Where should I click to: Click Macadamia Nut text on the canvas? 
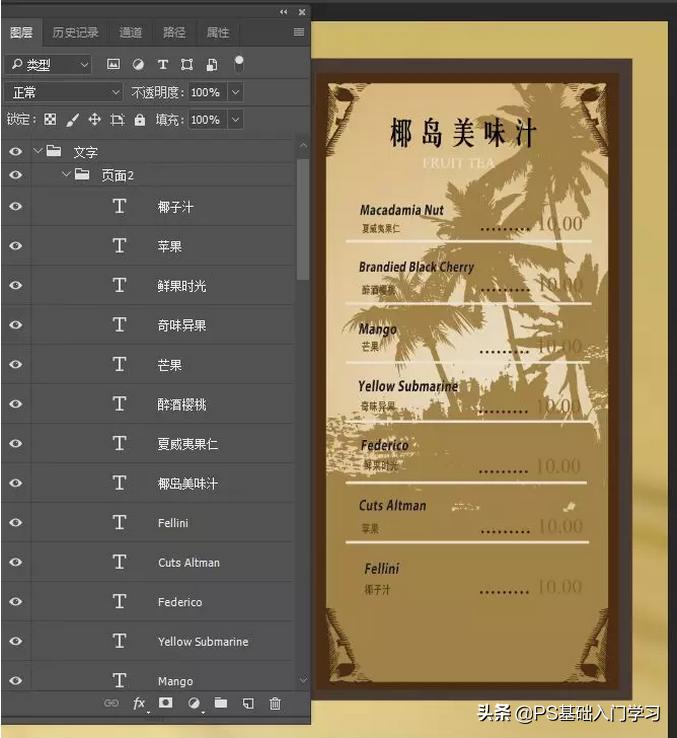[402, 210]
